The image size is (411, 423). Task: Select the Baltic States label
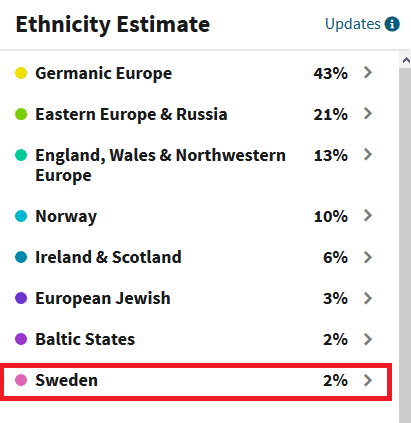(x=85, y=339)
